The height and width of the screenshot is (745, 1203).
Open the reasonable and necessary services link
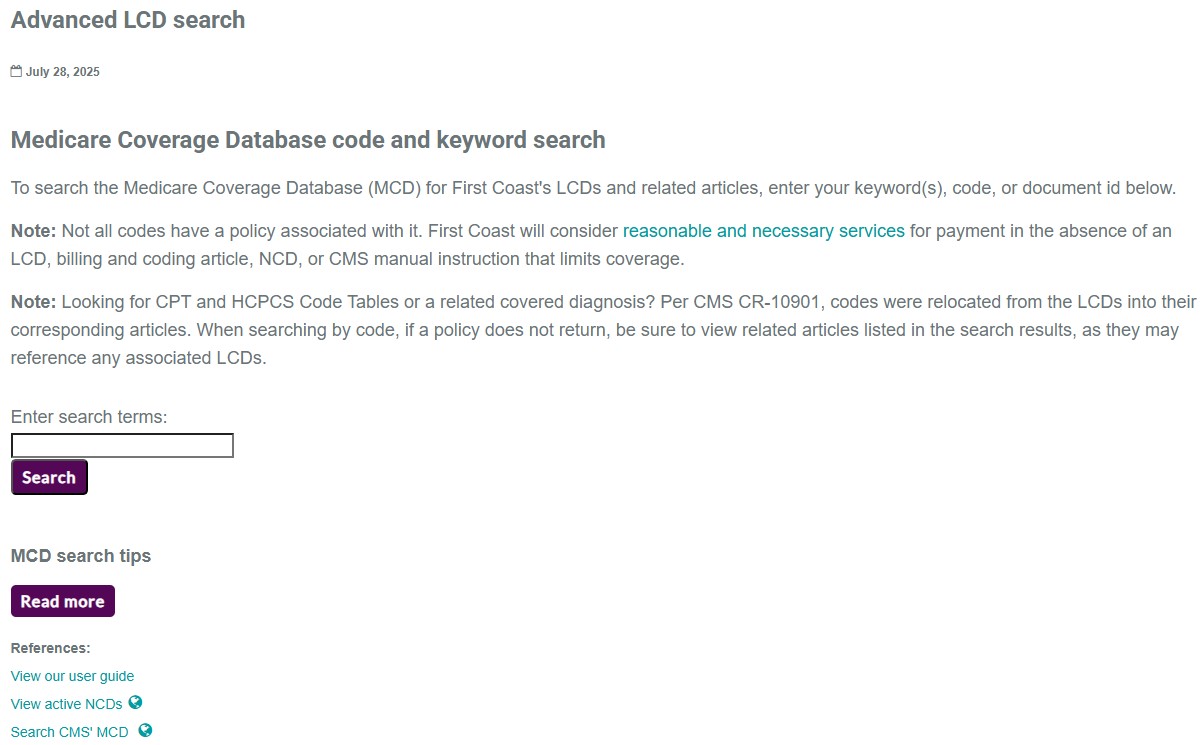click(x=763, y=230)
